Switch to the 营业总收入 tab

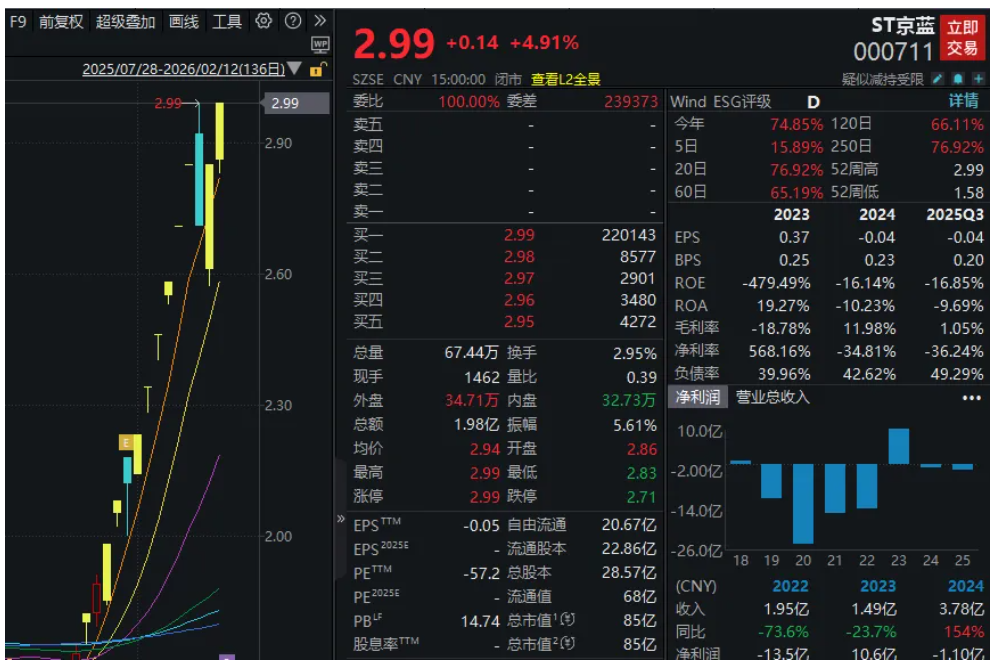click(773, 397)
